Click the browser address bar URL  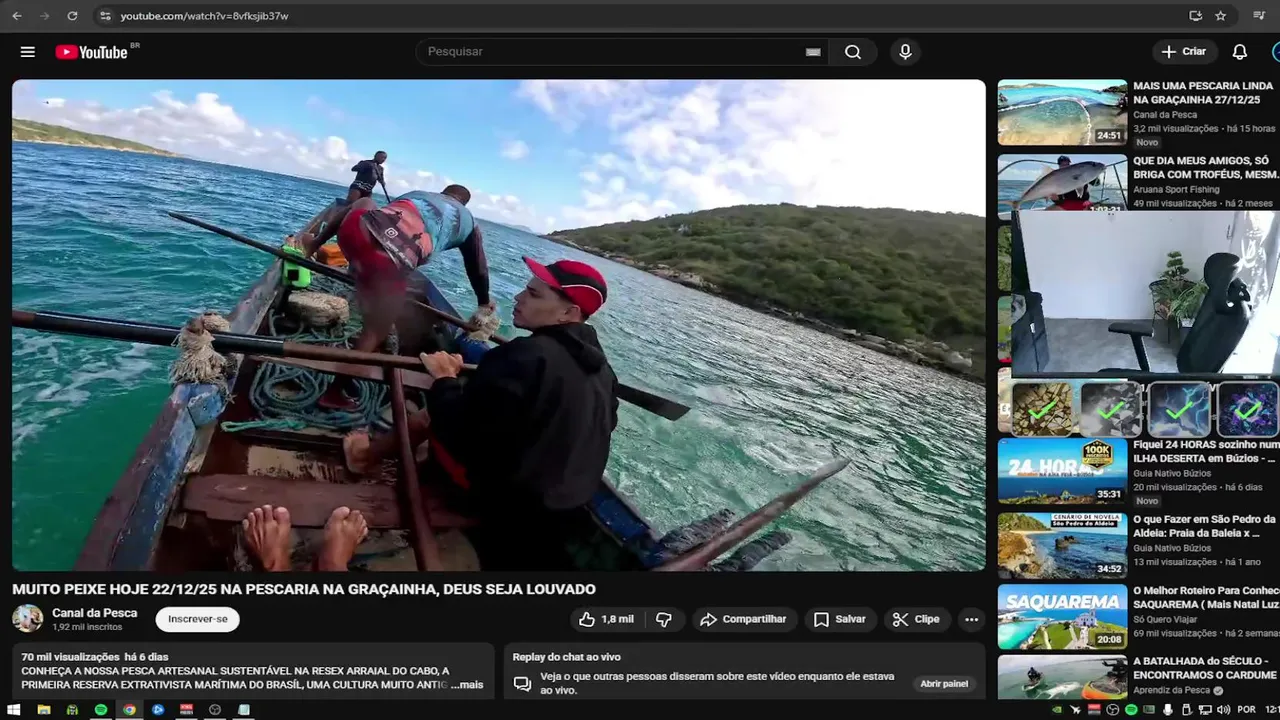coord(204,16)
